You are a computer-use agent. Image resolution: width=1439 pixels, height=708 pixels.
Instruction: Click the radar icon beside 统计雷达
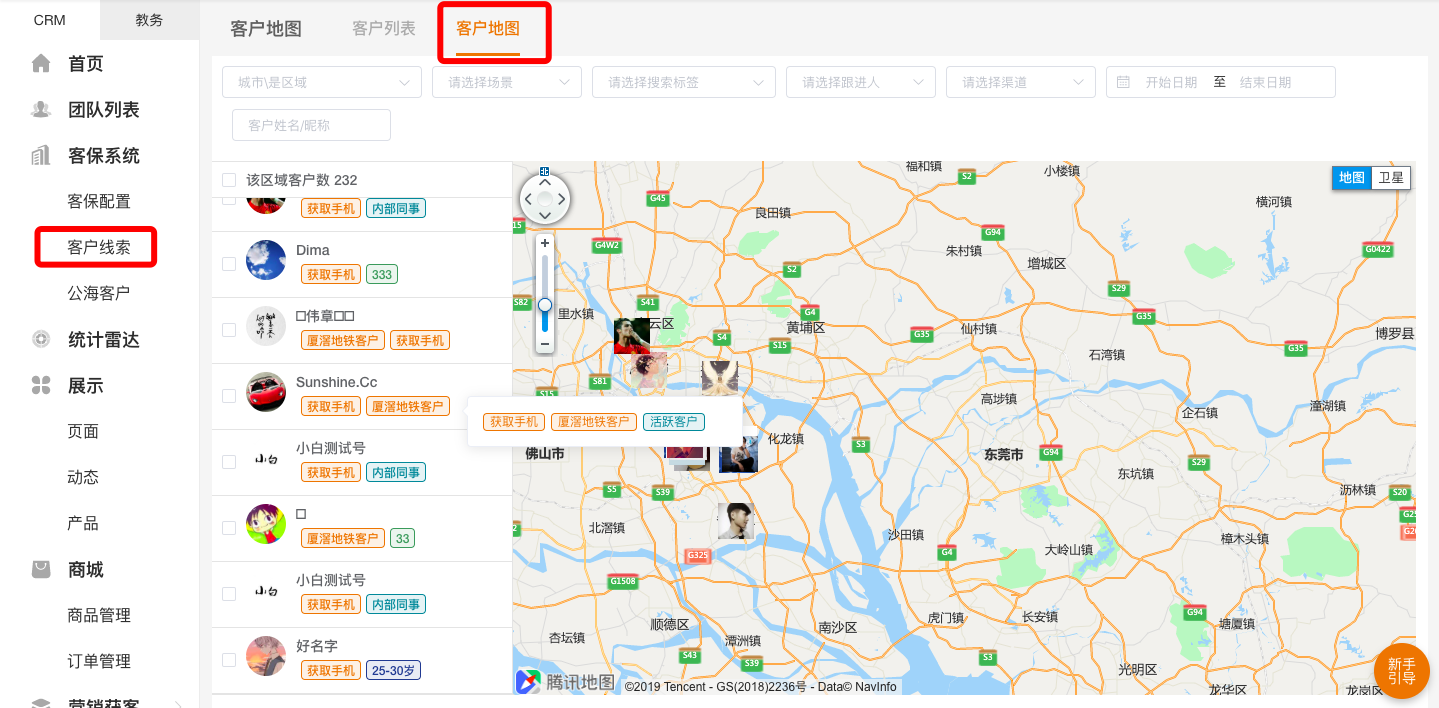tap(41, 340)
